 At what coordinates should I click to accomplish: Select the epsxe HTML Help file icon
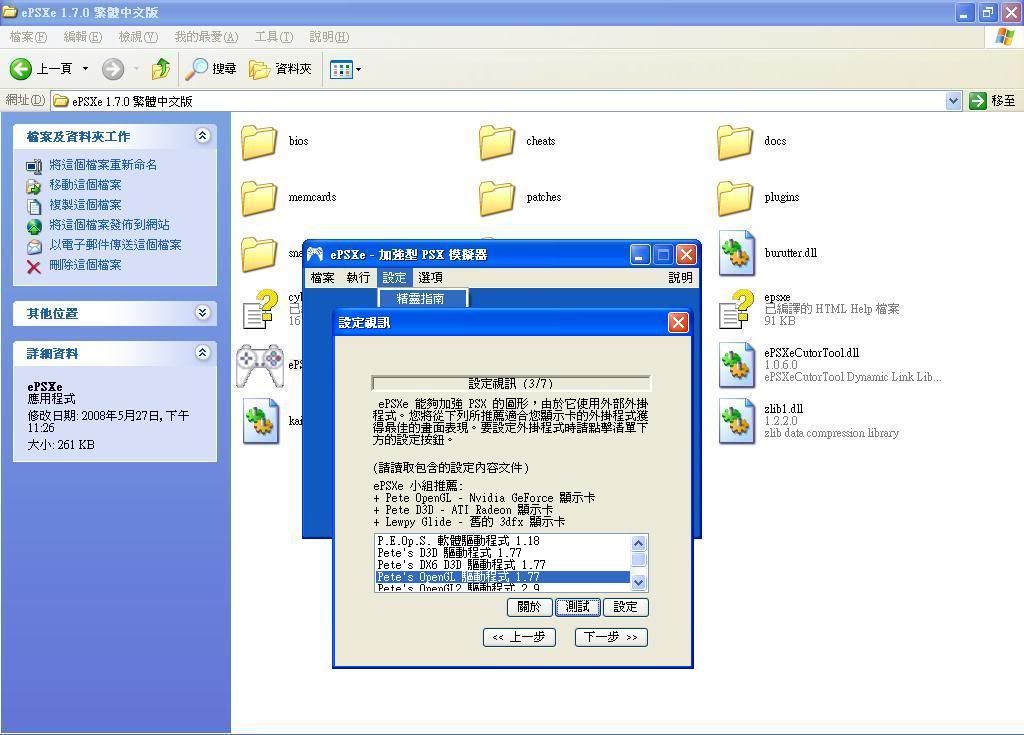click(737, 309)
